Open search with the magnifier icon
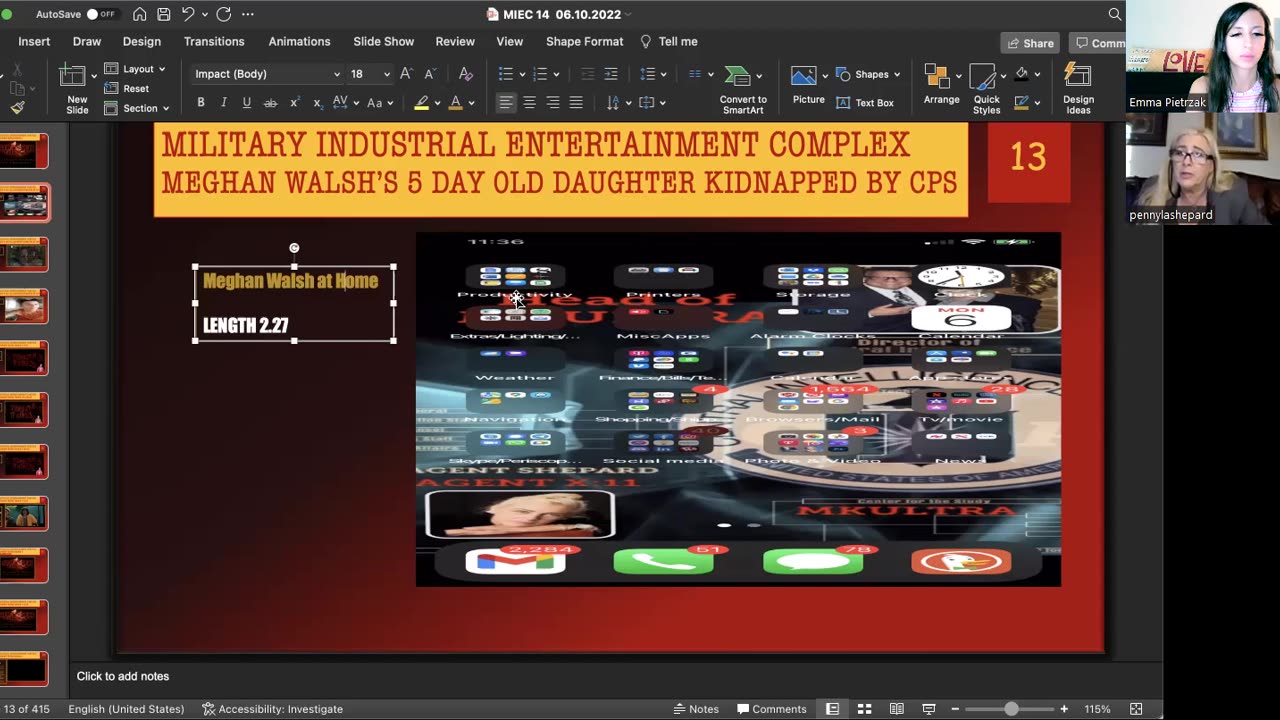 [x=1114, y=14]
